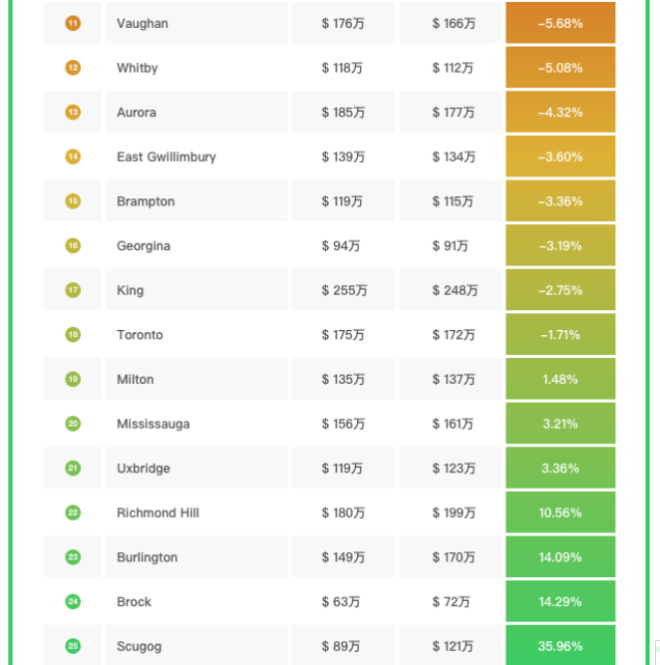Click rank badge 21 beside Uxbridge
660x665 pixels.
(73, 468)
